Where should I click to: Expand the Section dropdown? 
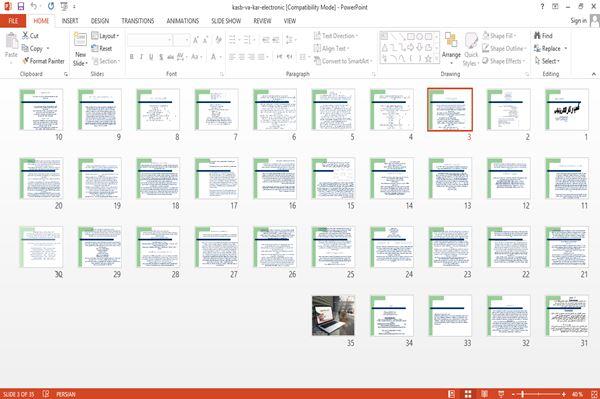pyautogui.click(x=106, y=61)
